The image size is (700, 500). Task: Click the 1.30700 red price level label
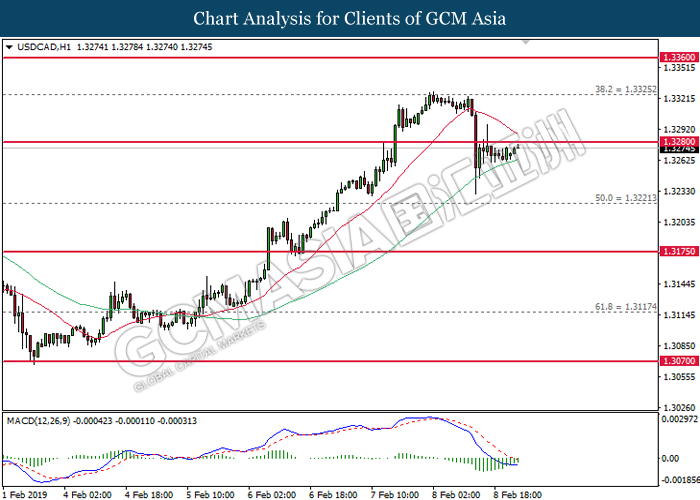(679, 361)
